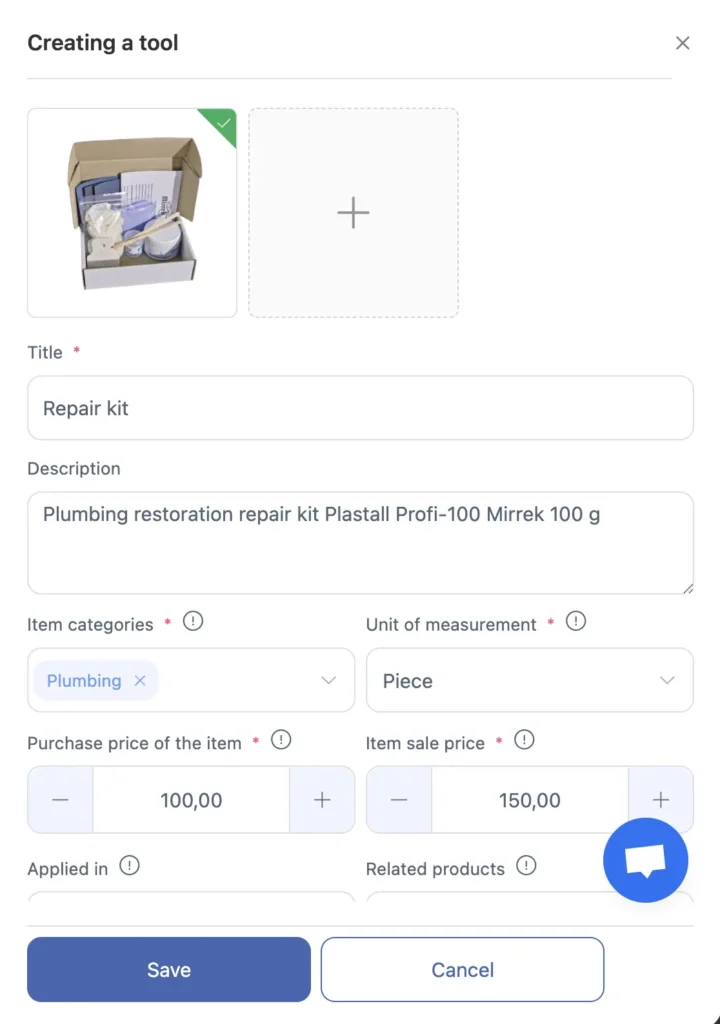Open the Unit of measurement dropdown
Viewport: 720px width, 1024px height.
click(x=667, y=680)
